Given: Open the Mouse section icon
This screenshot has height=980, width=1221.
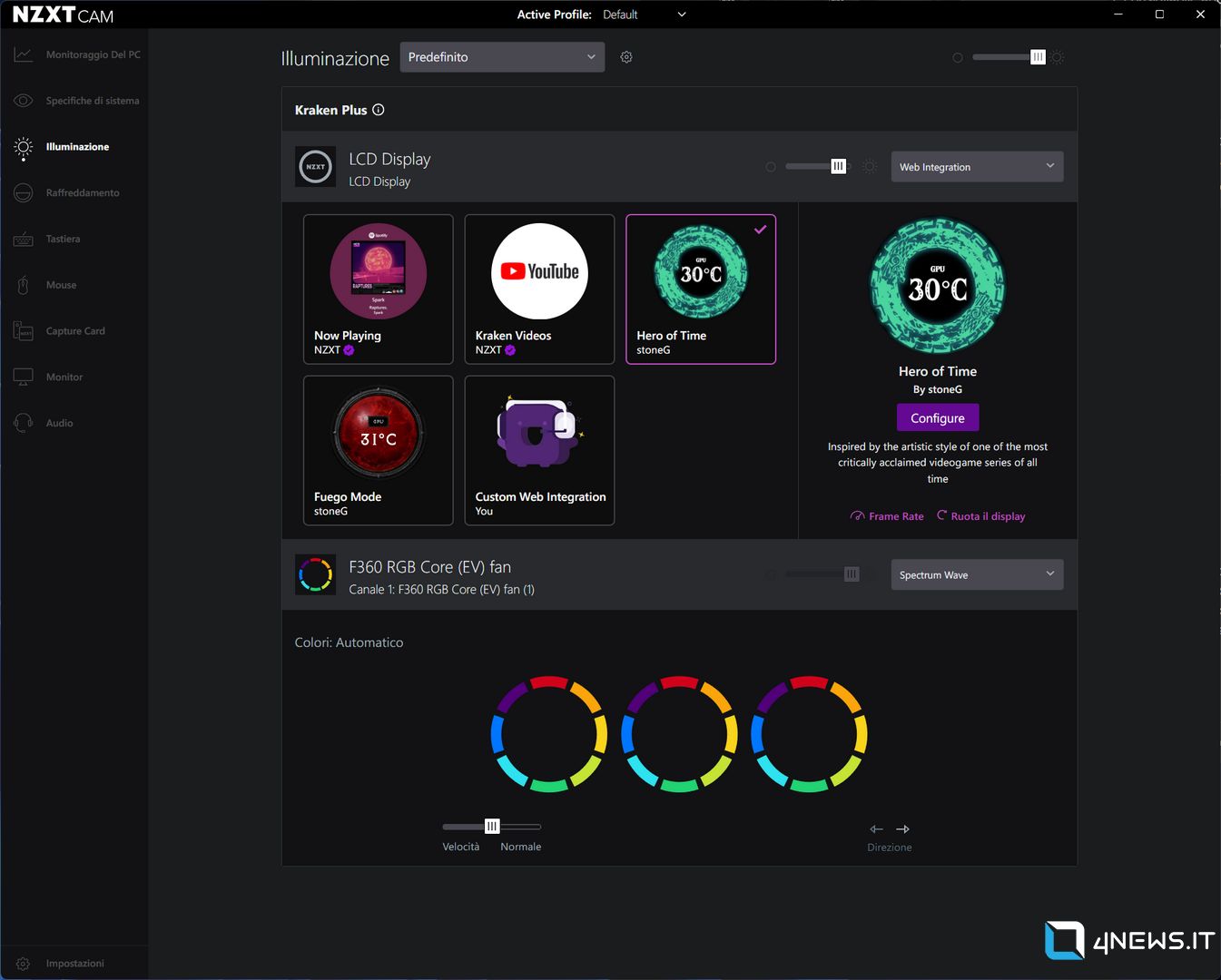Looking at the screenshot, I should click(x=24, y=285).
